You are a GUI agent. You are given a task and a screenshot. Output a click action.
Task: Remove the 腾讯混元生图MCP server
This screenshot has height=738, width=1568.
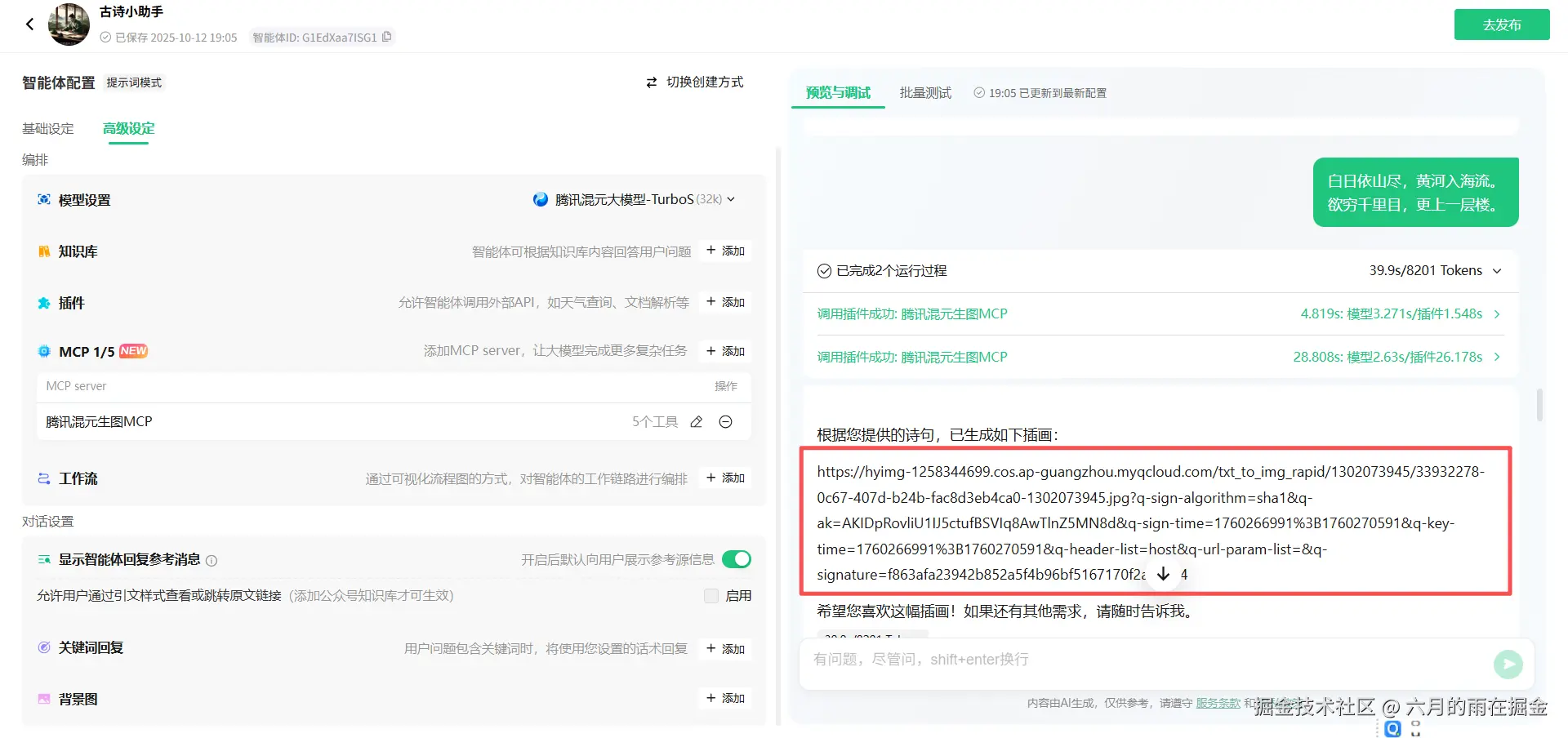(725, 422)
